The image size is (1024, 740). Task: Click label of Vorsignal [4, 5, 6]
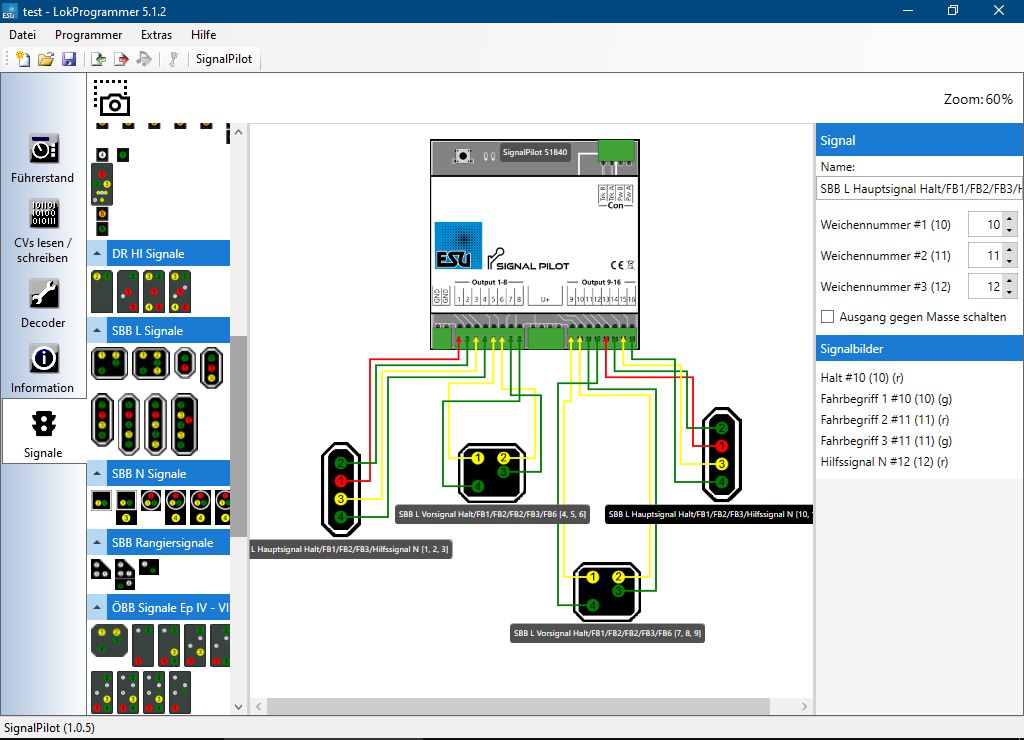[492, 514]
